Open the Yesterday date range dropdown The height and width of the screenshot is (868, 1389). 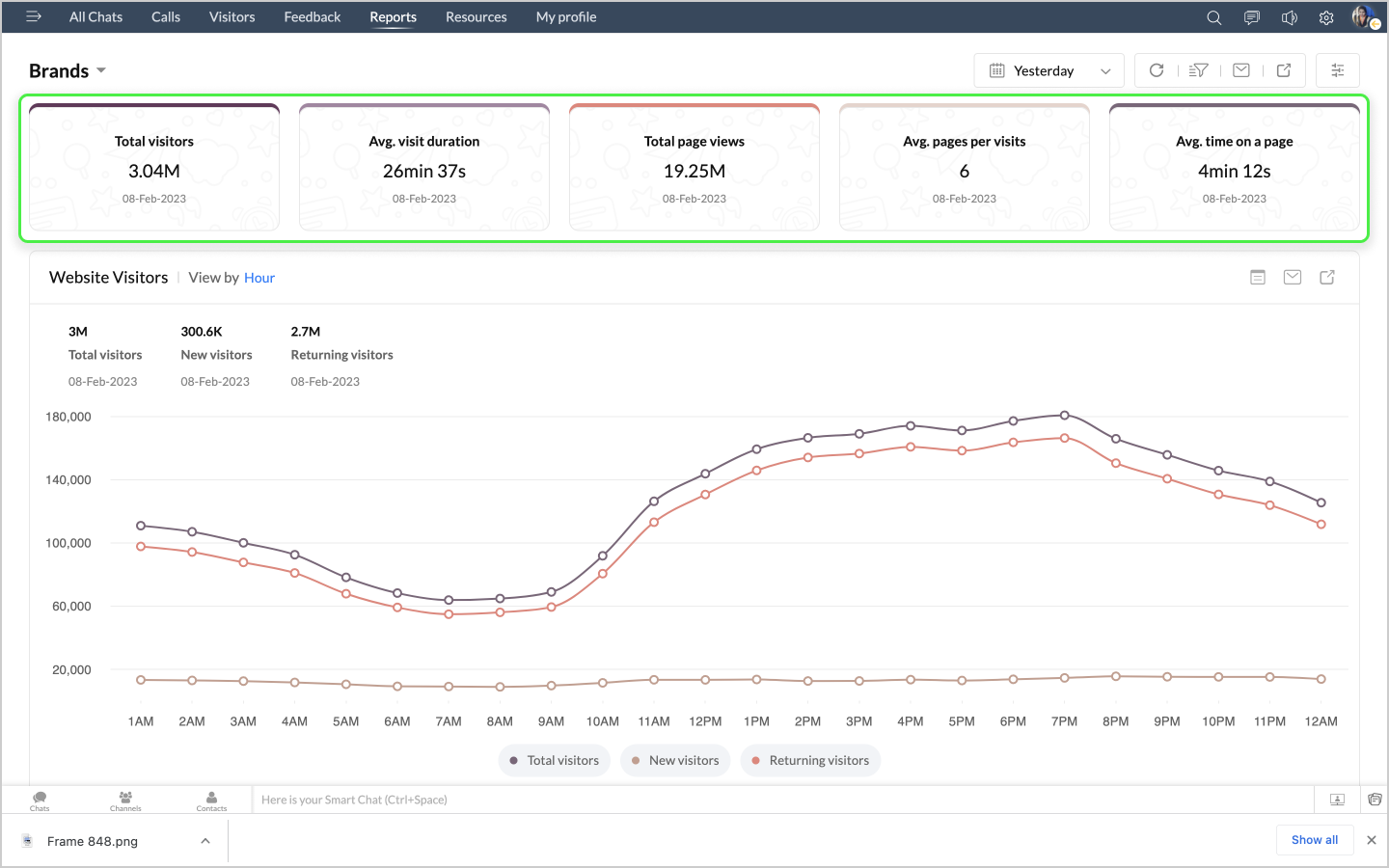(x=1049, y=70)
